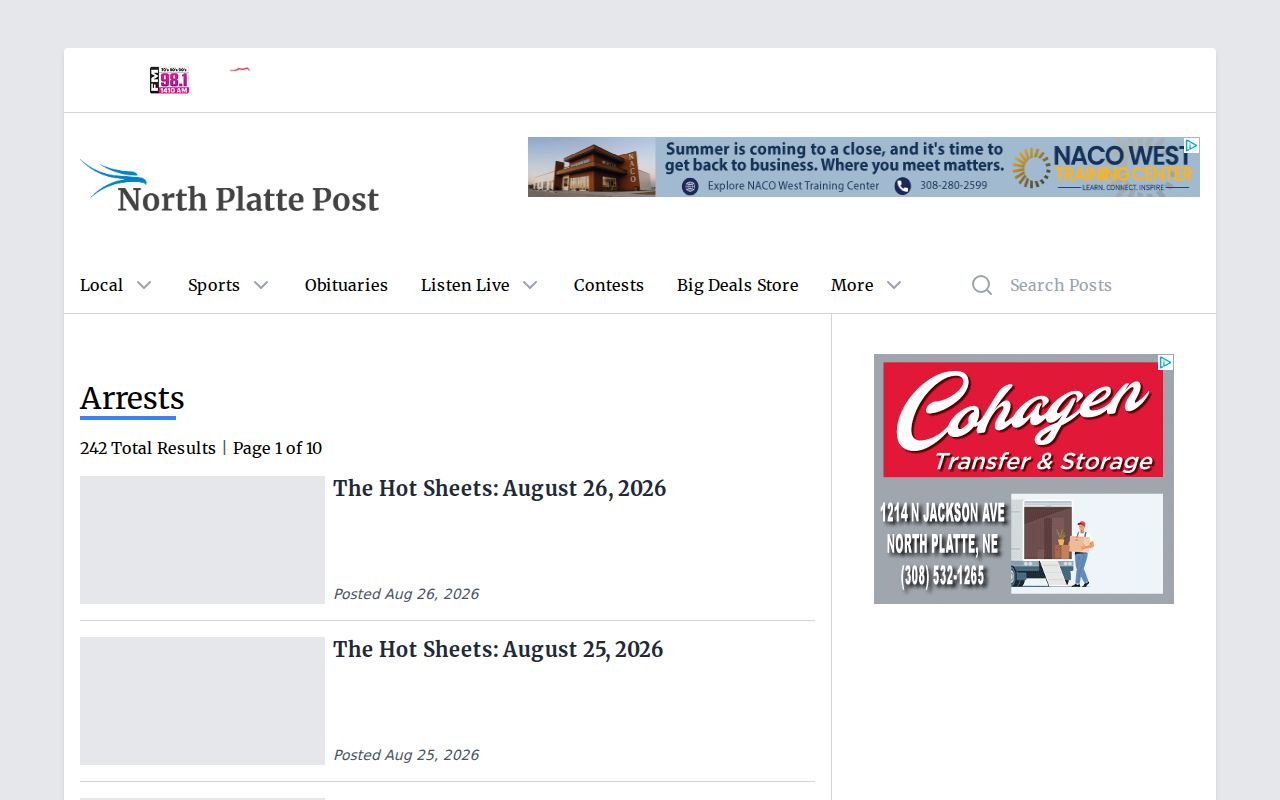This screenshot has height=800, width=1280.
Task: Click the '242 Total Results' text
Action: [x=148, y=448]
